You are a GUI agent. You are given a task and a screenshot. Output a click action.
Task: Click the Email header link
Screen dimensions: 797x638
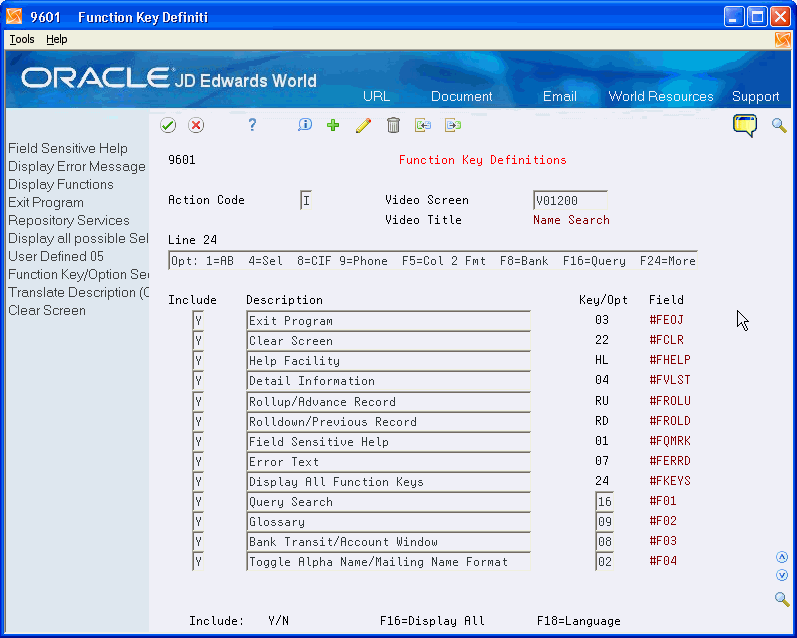click(560, 96)
